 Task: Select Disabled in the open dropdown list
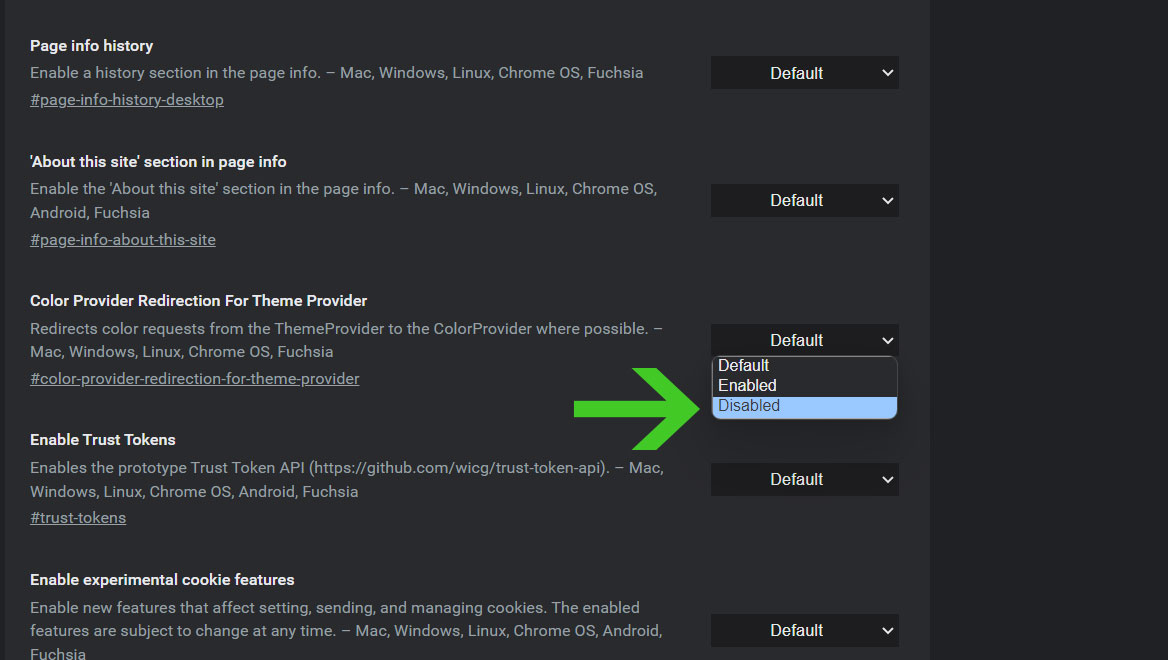click(804, 406)
